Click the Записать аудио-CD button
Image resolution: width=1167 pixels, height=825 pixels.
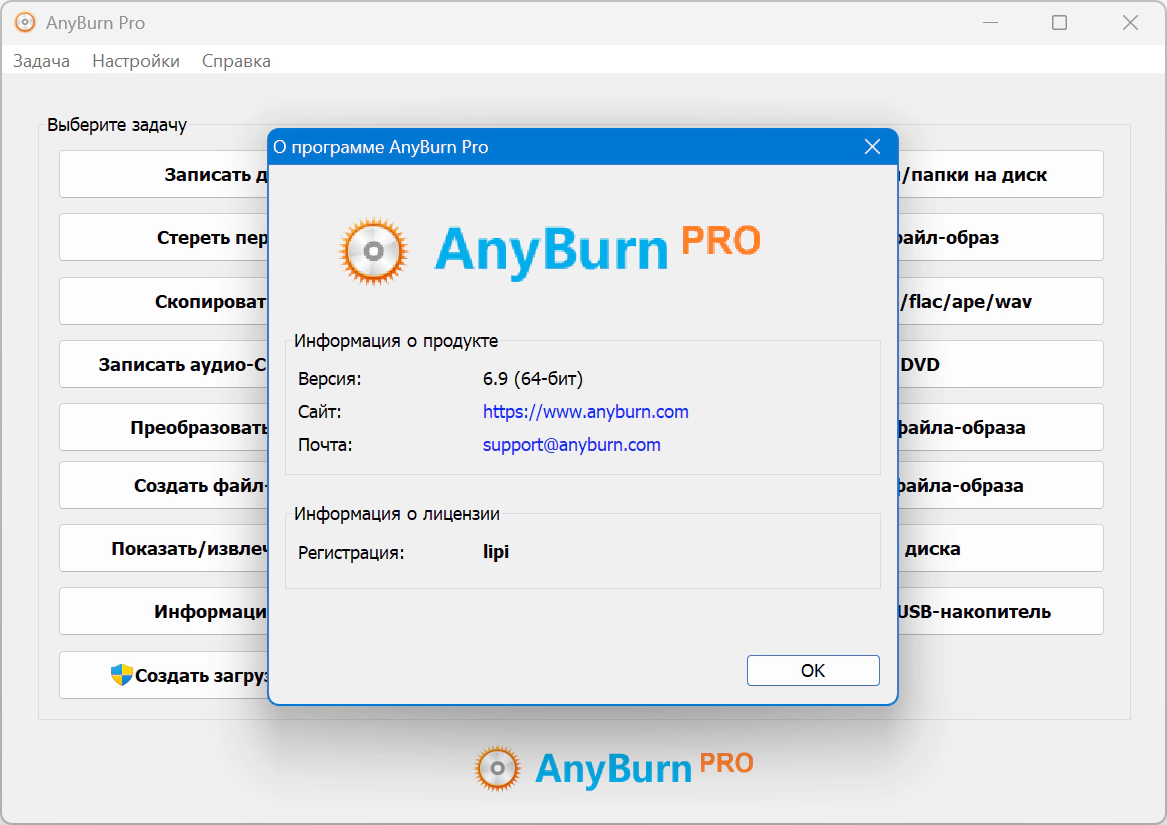pyautogui.click(x=164, y=364)
